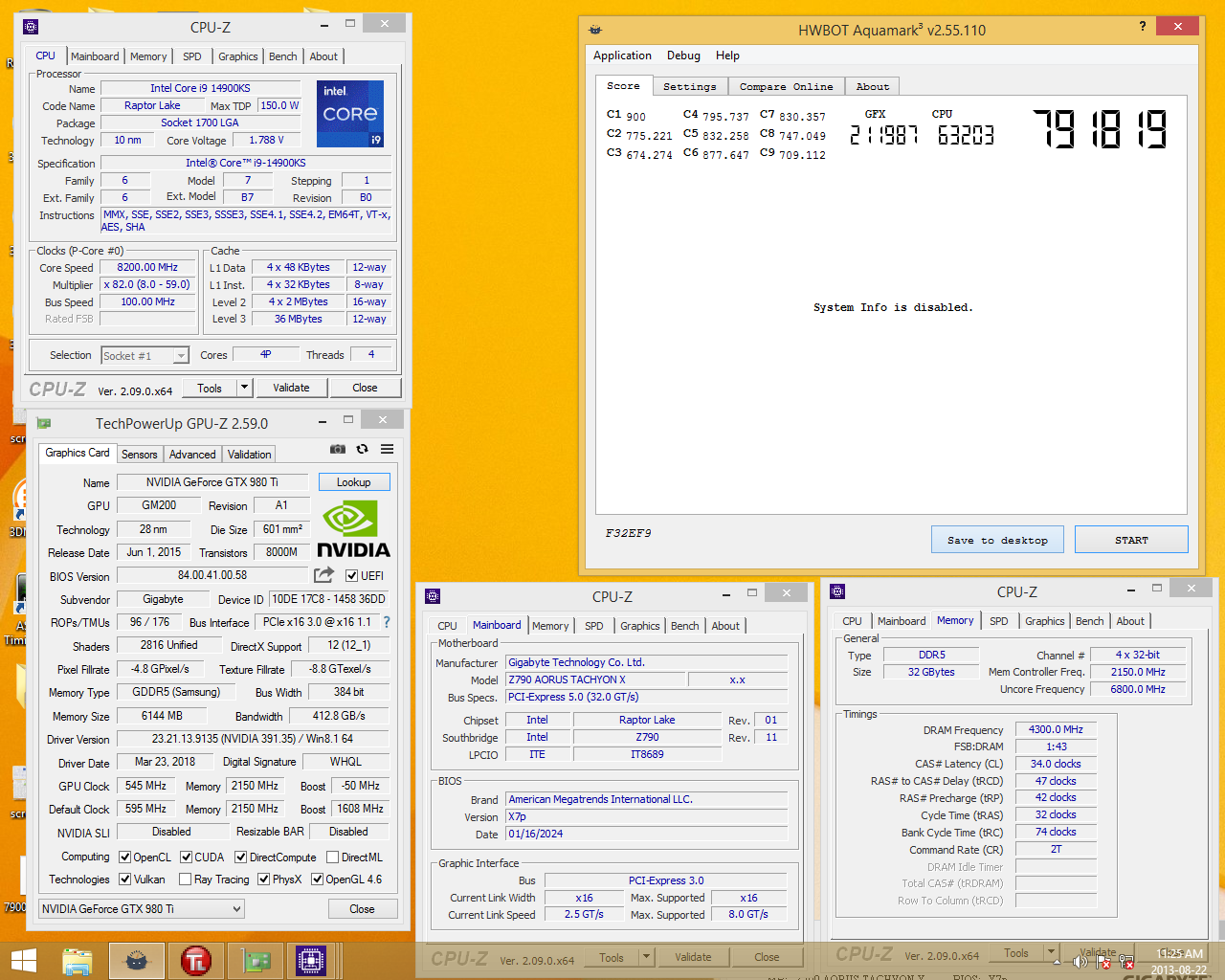The width and height of the screenshot is (1225, 980).
Task: Click the START button in Aquamark
Action: coord(1131,540)
